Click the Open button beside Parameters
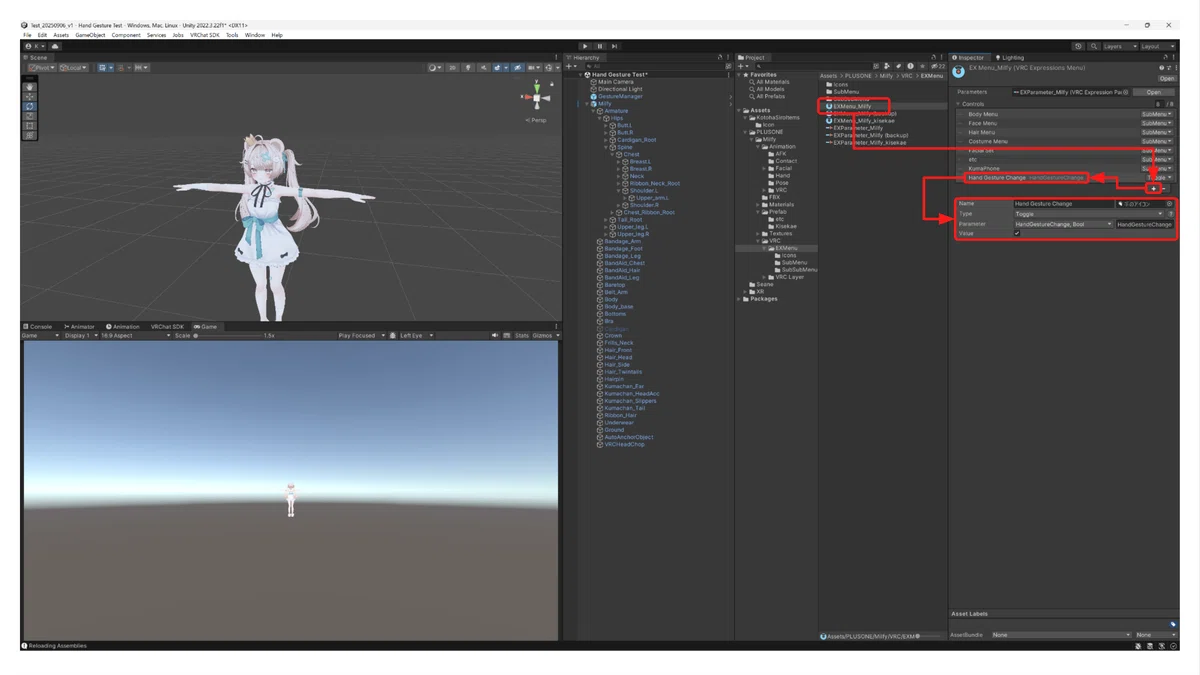This screenshot has height=675, width=1200. 1154,92
